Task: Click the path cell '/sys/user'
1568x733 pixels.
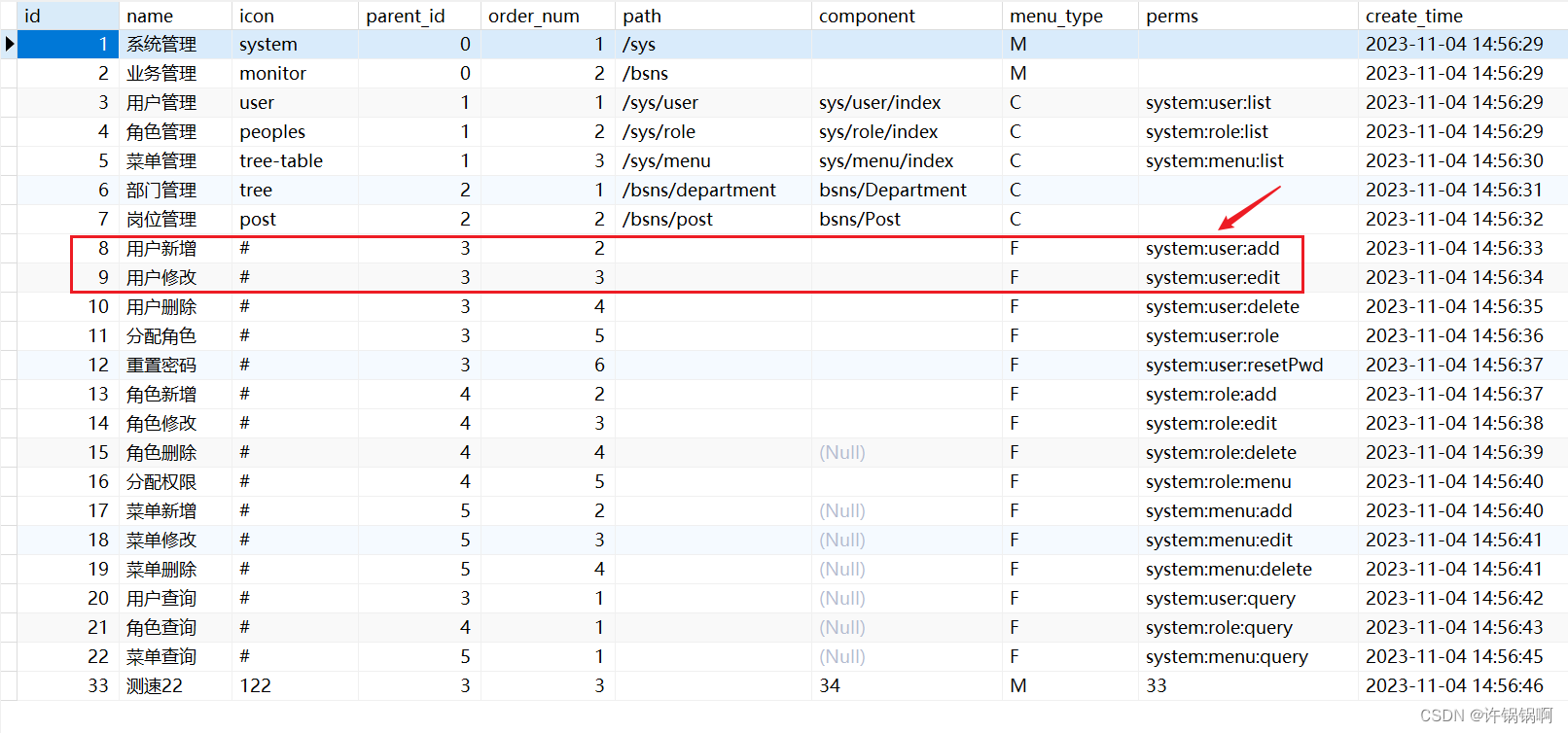Action: 713,103
